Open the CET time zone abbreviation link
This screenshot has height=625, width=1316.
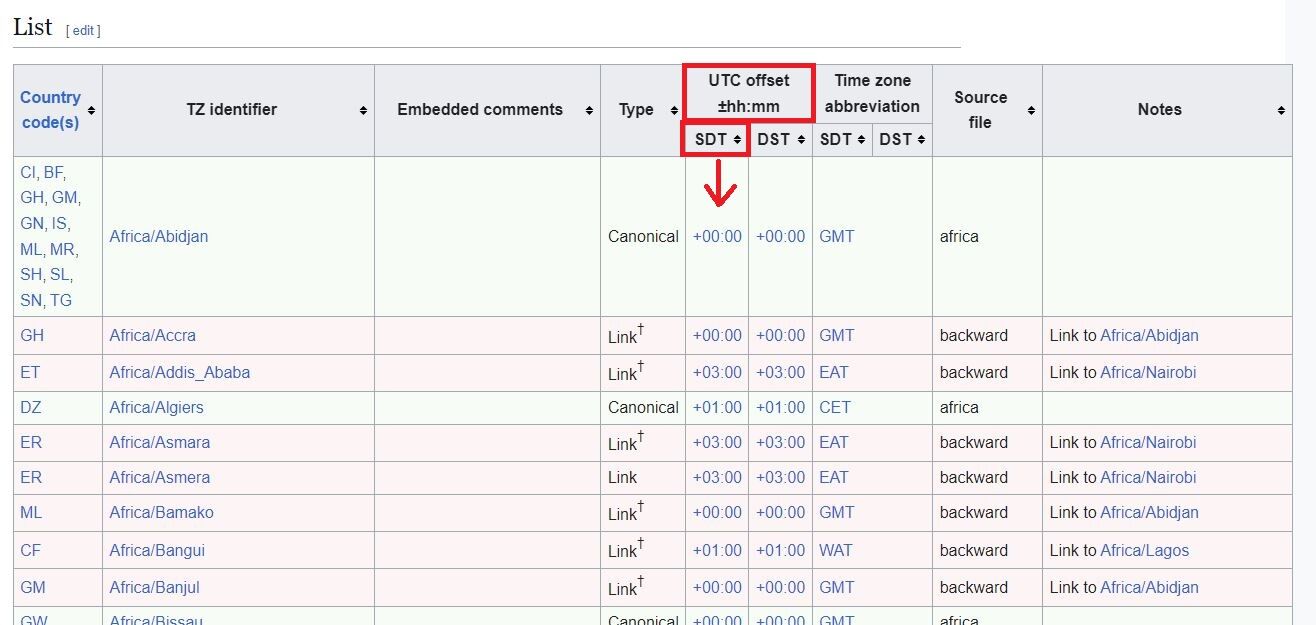[834, 407]
